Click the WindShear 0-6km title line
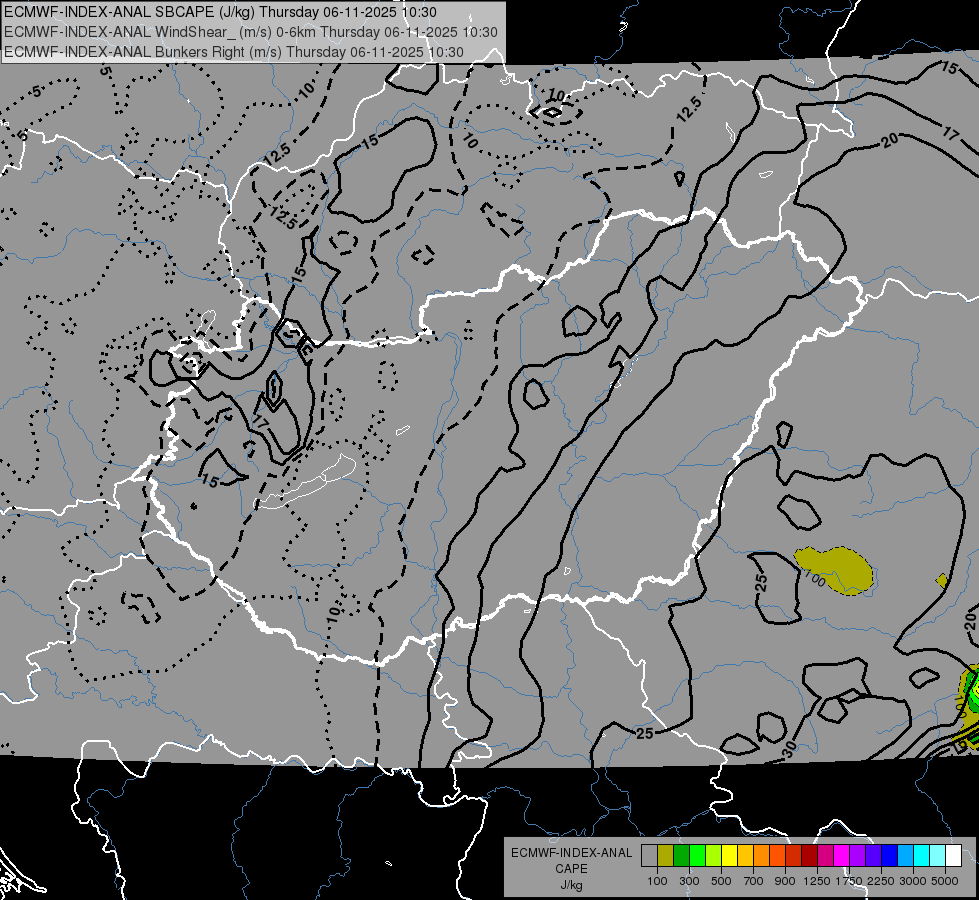 (x=251, y=32)
